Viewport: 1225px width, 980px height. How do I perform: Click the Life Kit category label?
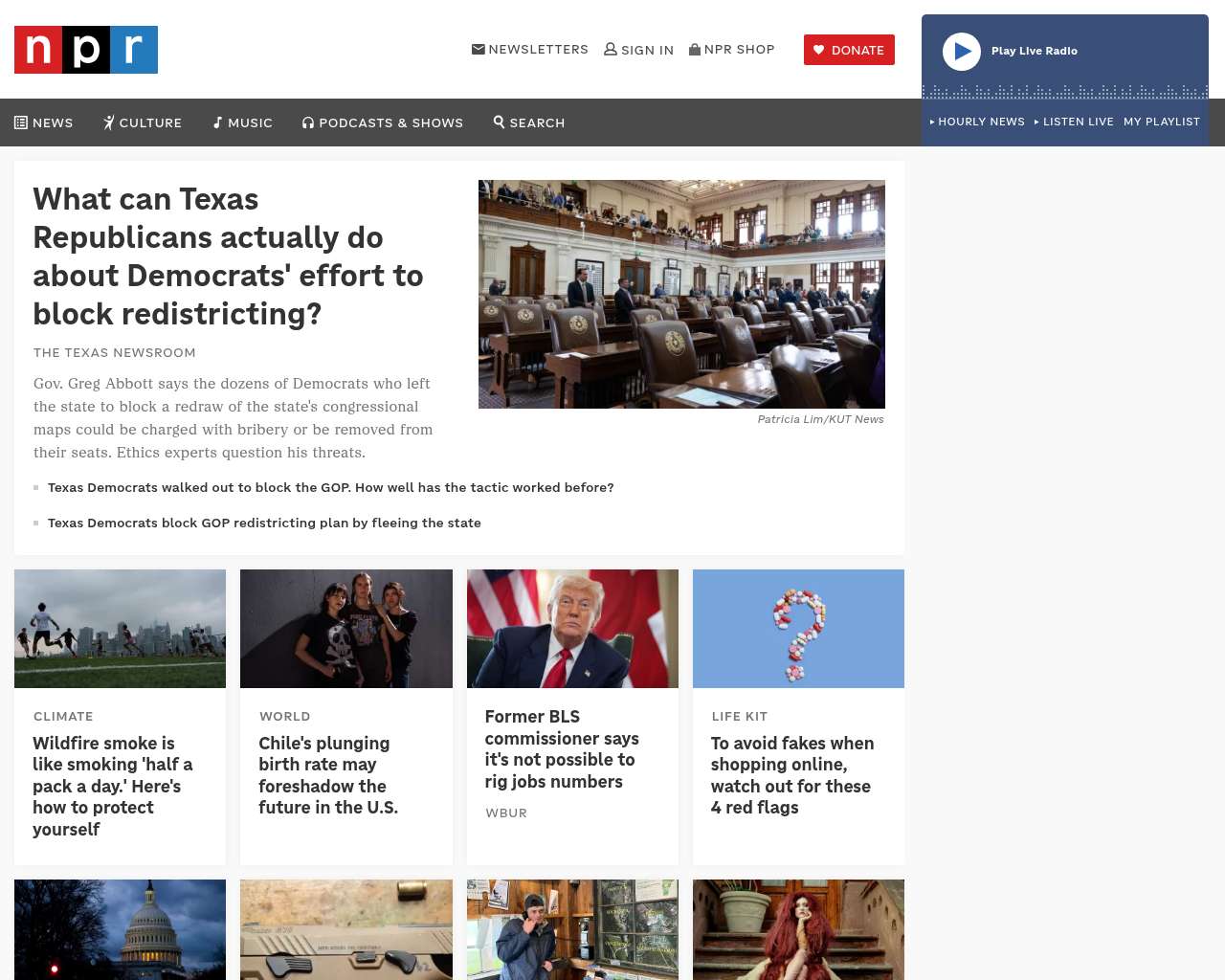[x=740, y=716]
